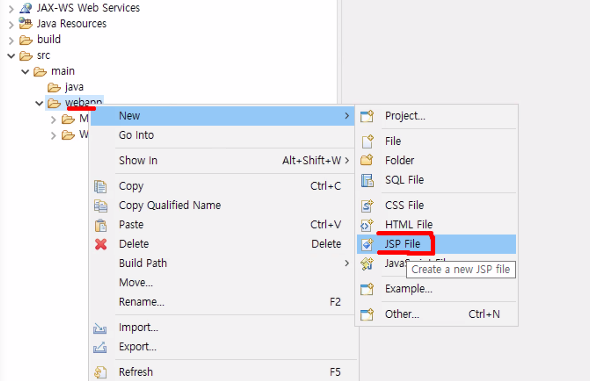Create a new SQL File
590x381 pixels.
436,180
